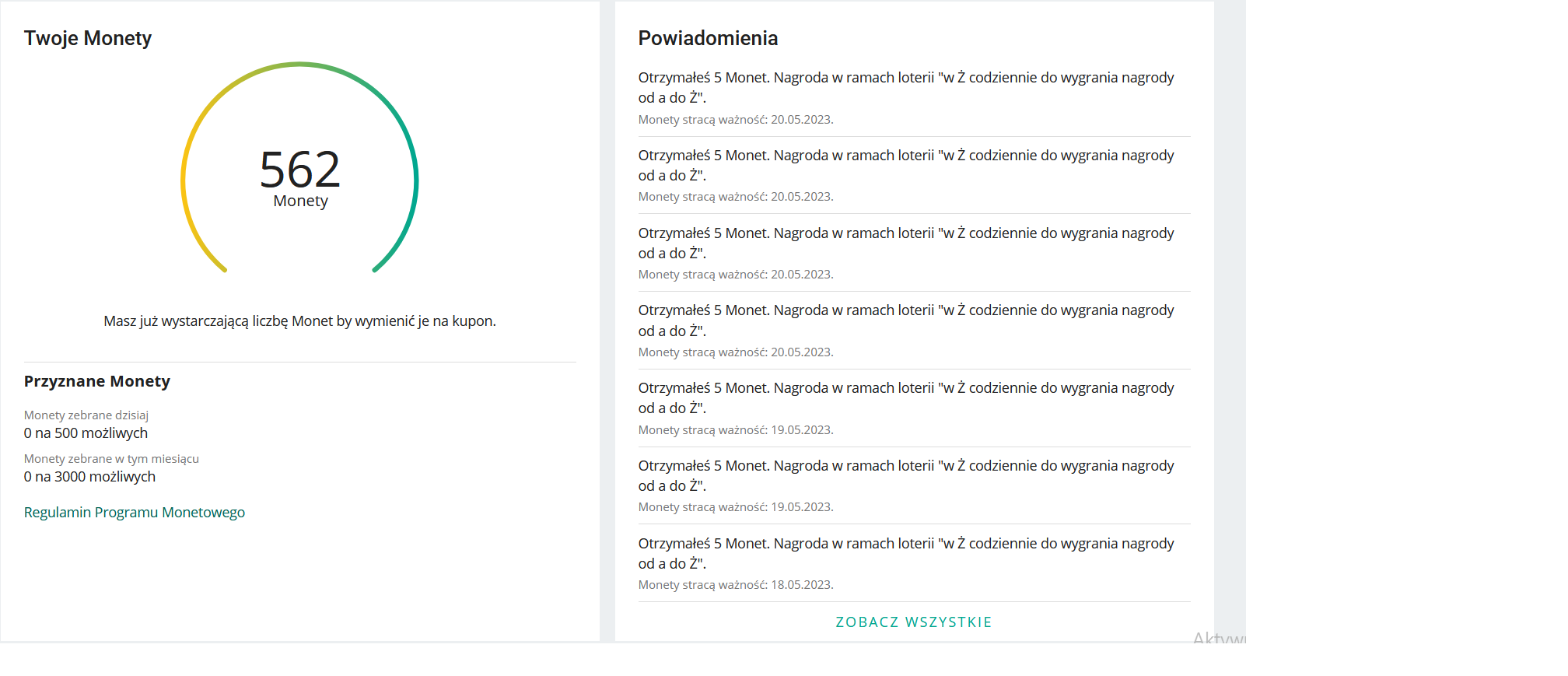Click the 0 na 3000 możliwych value

pos(89,477)
